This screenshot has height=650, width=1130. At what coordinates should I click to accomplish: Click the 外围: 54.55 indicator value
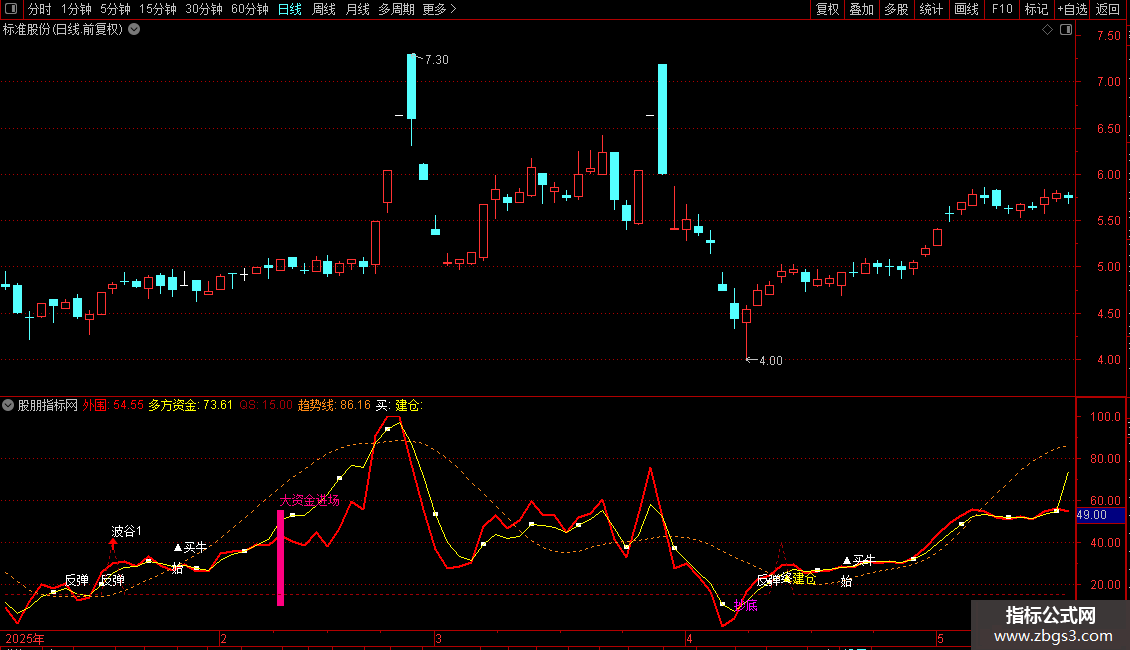point(112,405)
